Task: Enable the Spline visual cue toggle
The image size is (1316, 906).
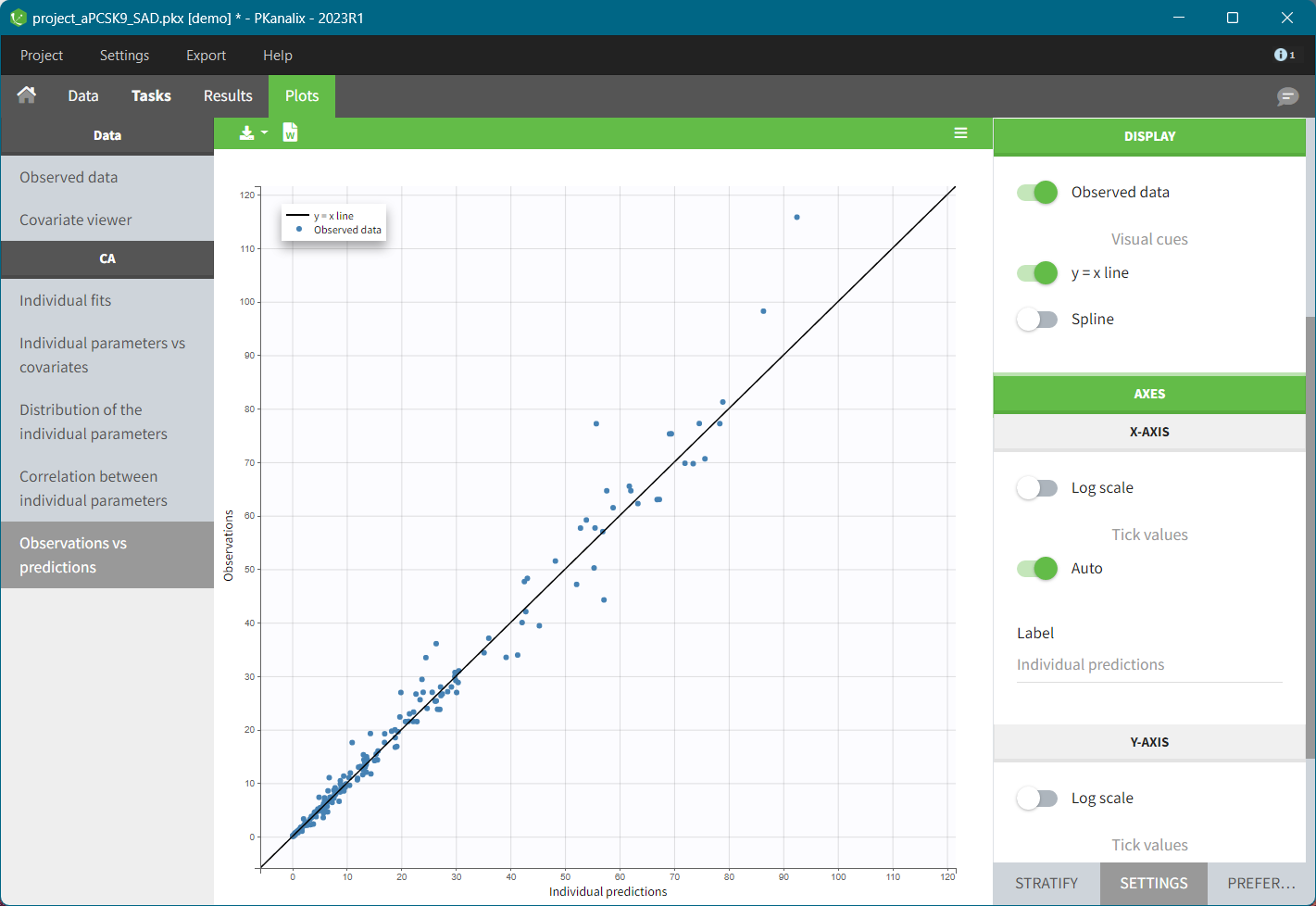Action: (1036, 320)
